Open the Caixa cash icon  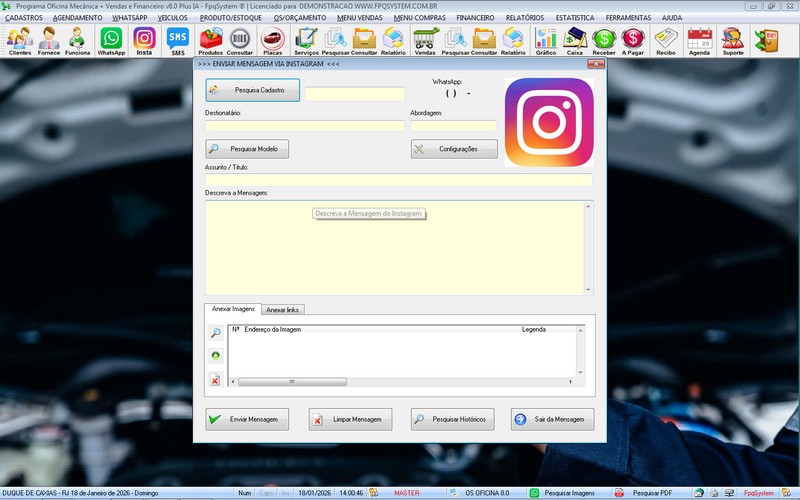coord(574,41)
